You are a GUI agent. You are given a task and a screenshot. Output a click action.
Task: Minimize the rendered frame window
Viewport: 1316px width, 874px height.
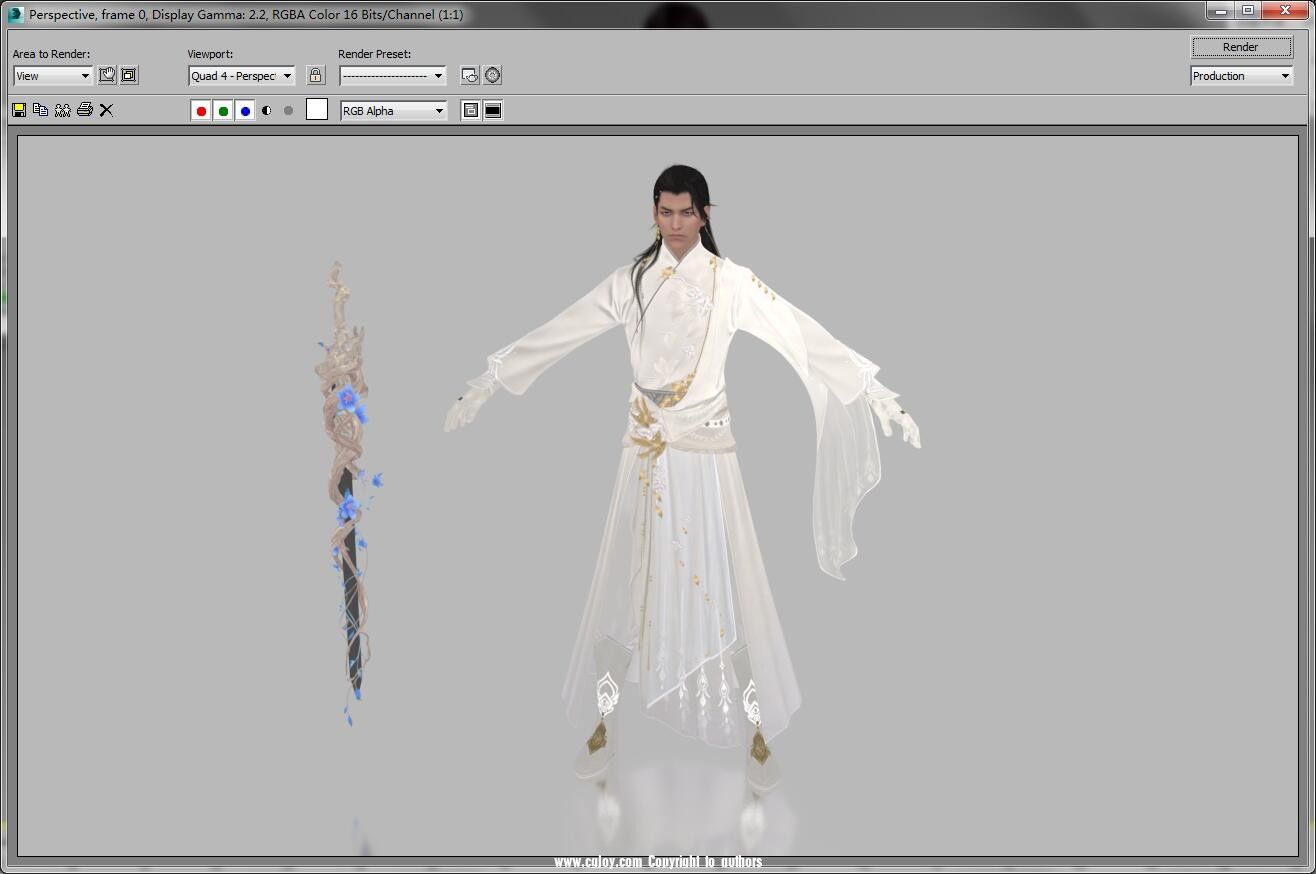tap(1219, 11)
